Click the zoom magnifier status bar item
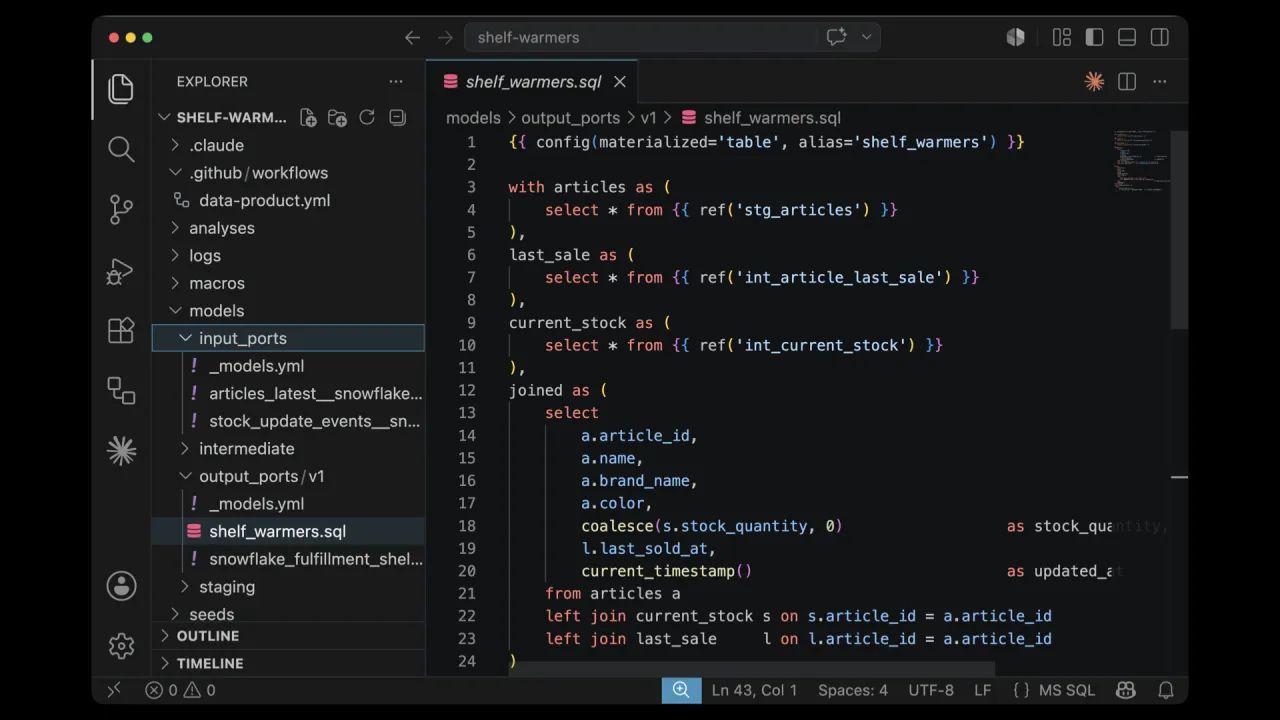Image resolution: width=1280 pixels, height=720 pixels. (x=681, y=690)
